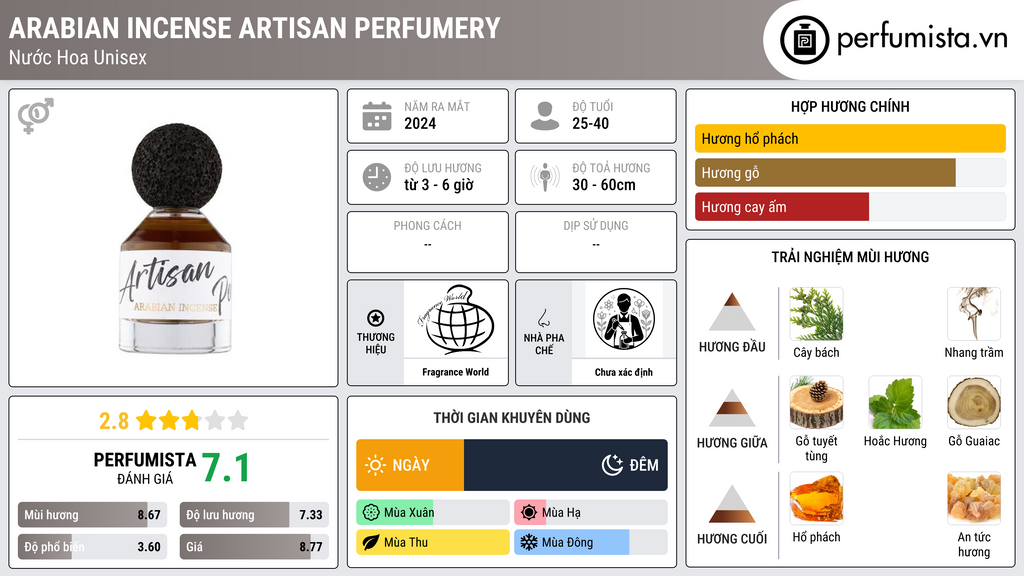Click the Gỗ tuyết tùng note image
Image resolution: width=1024 pixels, height=576 pixels.
pyautogui.click(x=816, y=402)
